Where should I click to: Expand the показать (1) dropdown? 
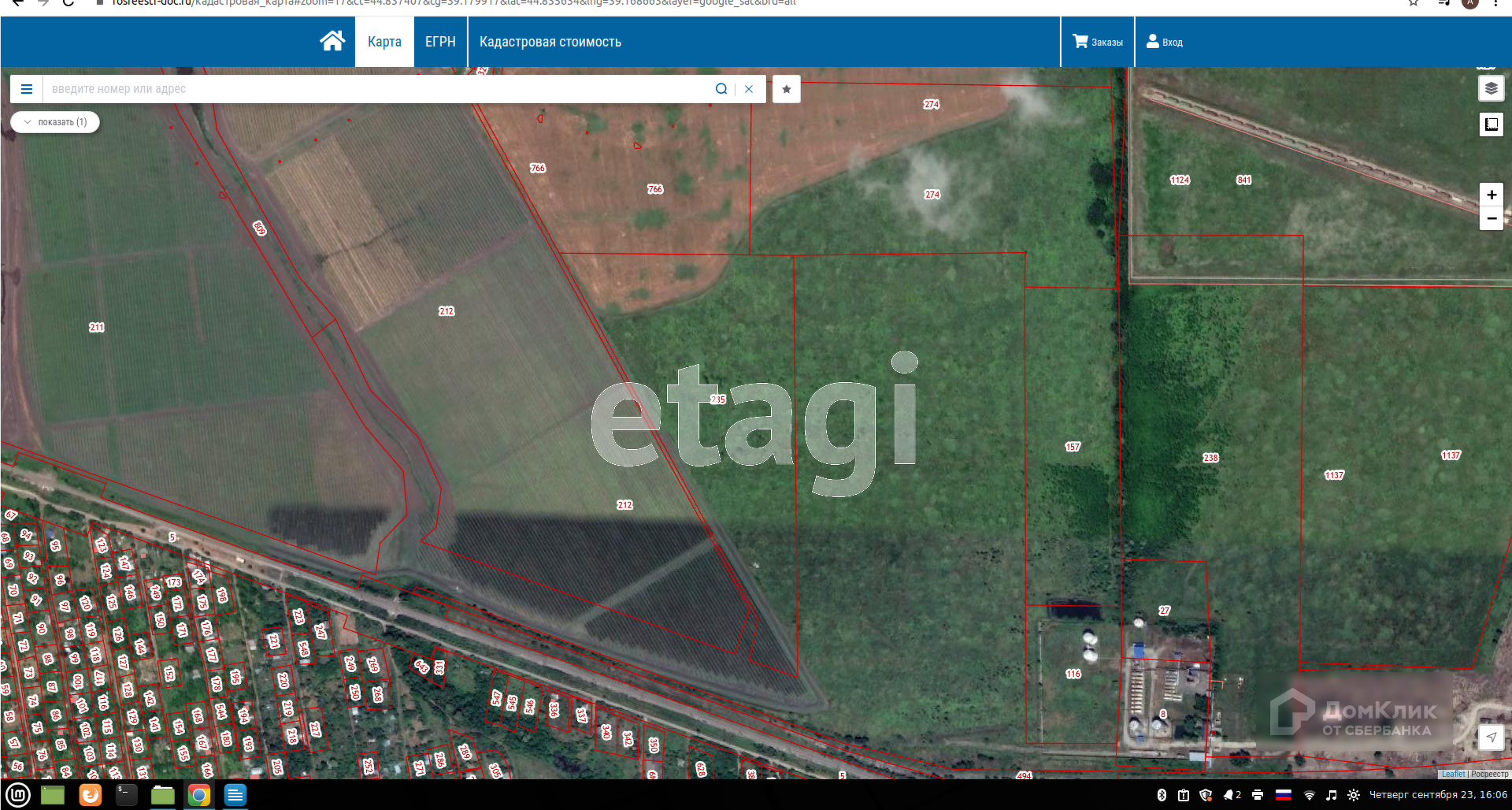[55, 122]
